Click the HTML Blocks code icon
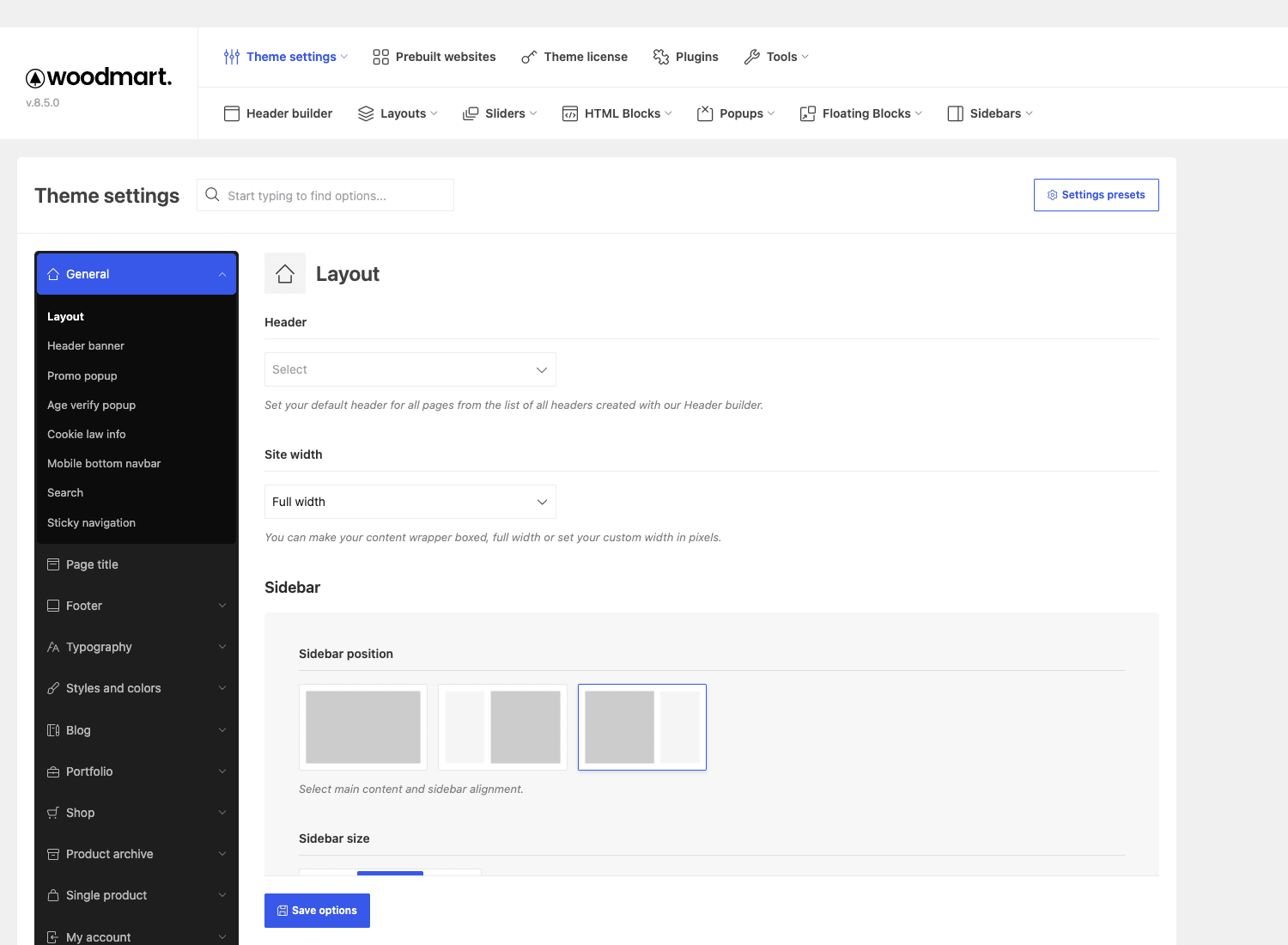 (x=570, y=113)
